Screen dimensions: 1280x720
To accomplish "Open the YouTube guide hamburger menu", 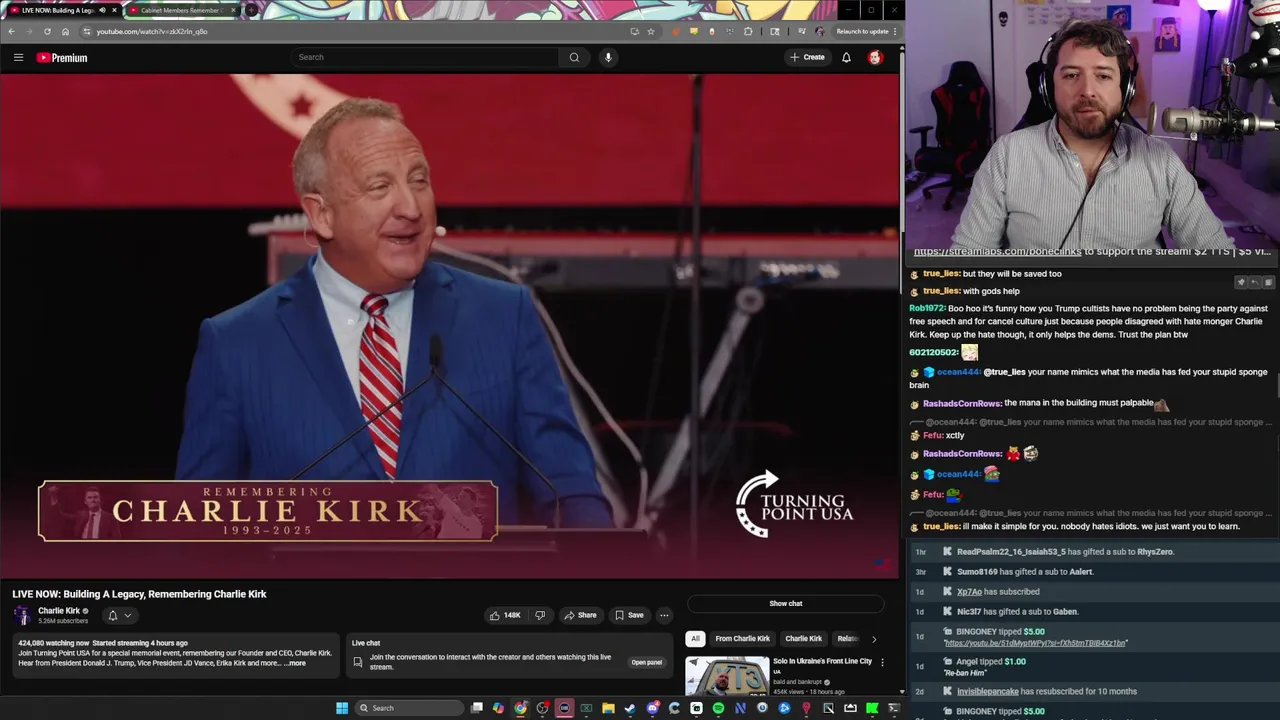I will click(x=18, y=57).
